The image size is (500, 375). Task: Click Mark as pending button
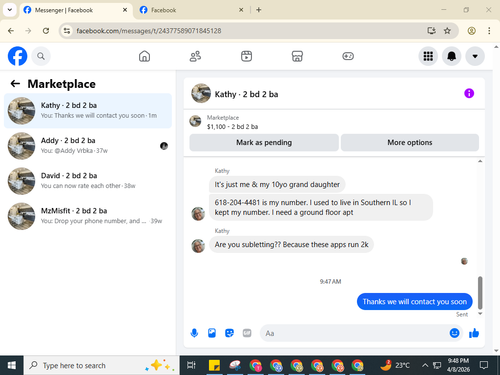tap(264, 143)
